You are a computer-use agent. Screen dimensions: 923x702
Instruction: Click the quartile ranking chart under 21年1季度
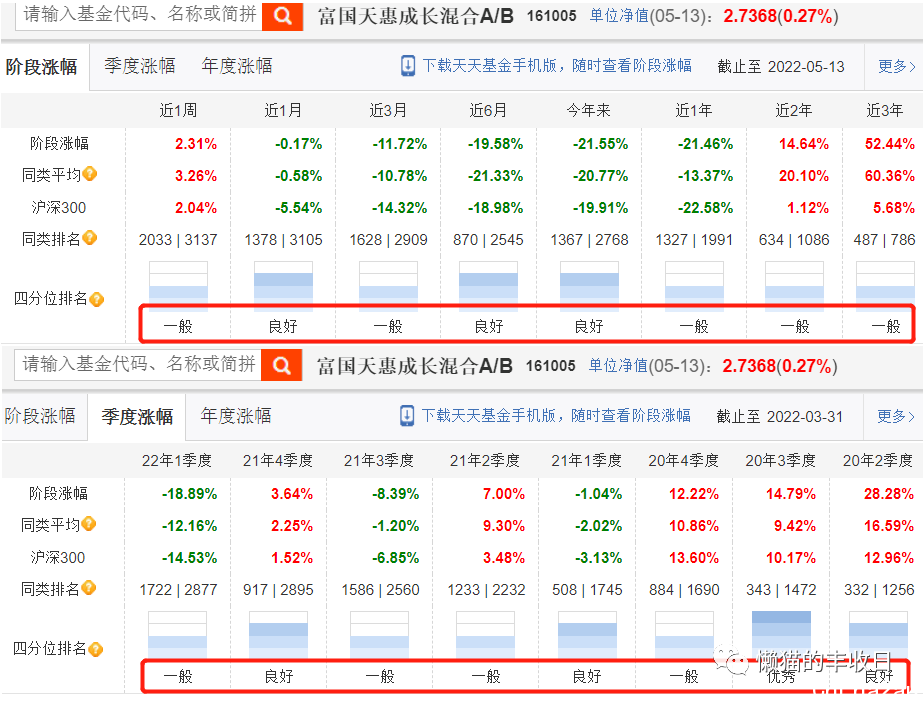click(587, 636)
